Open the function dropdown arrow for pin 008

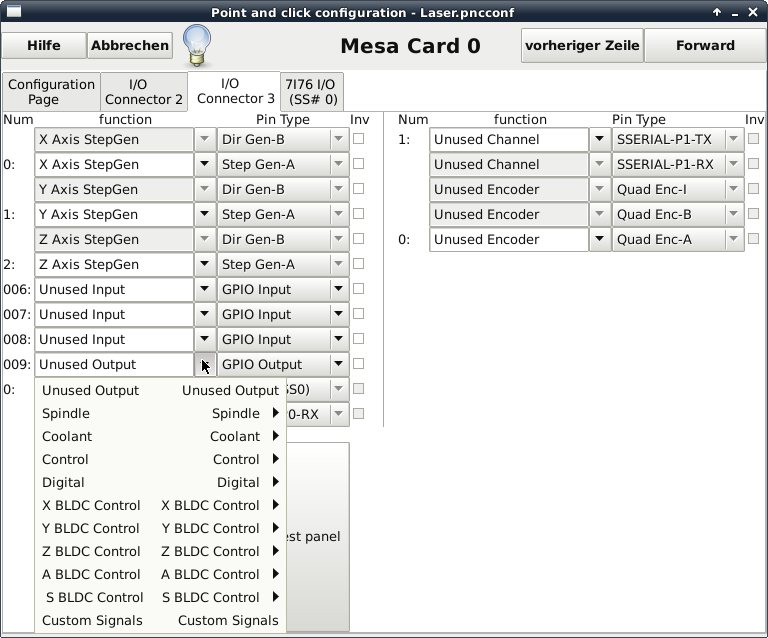[205, 339]
